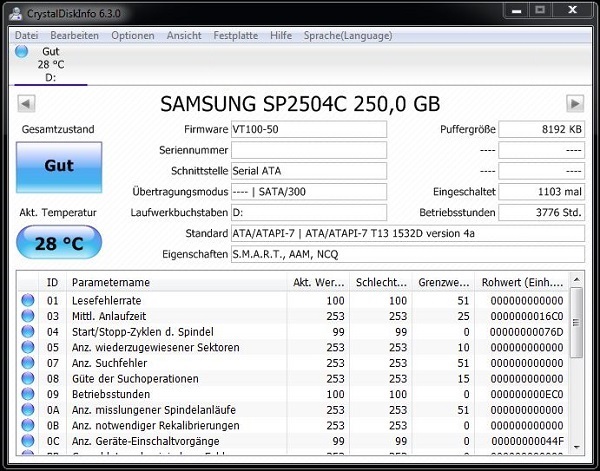The image size is (600, 471).
Task: Select Anz. wiederzugewiesener Sektoren text
Action: pos(155,347)
